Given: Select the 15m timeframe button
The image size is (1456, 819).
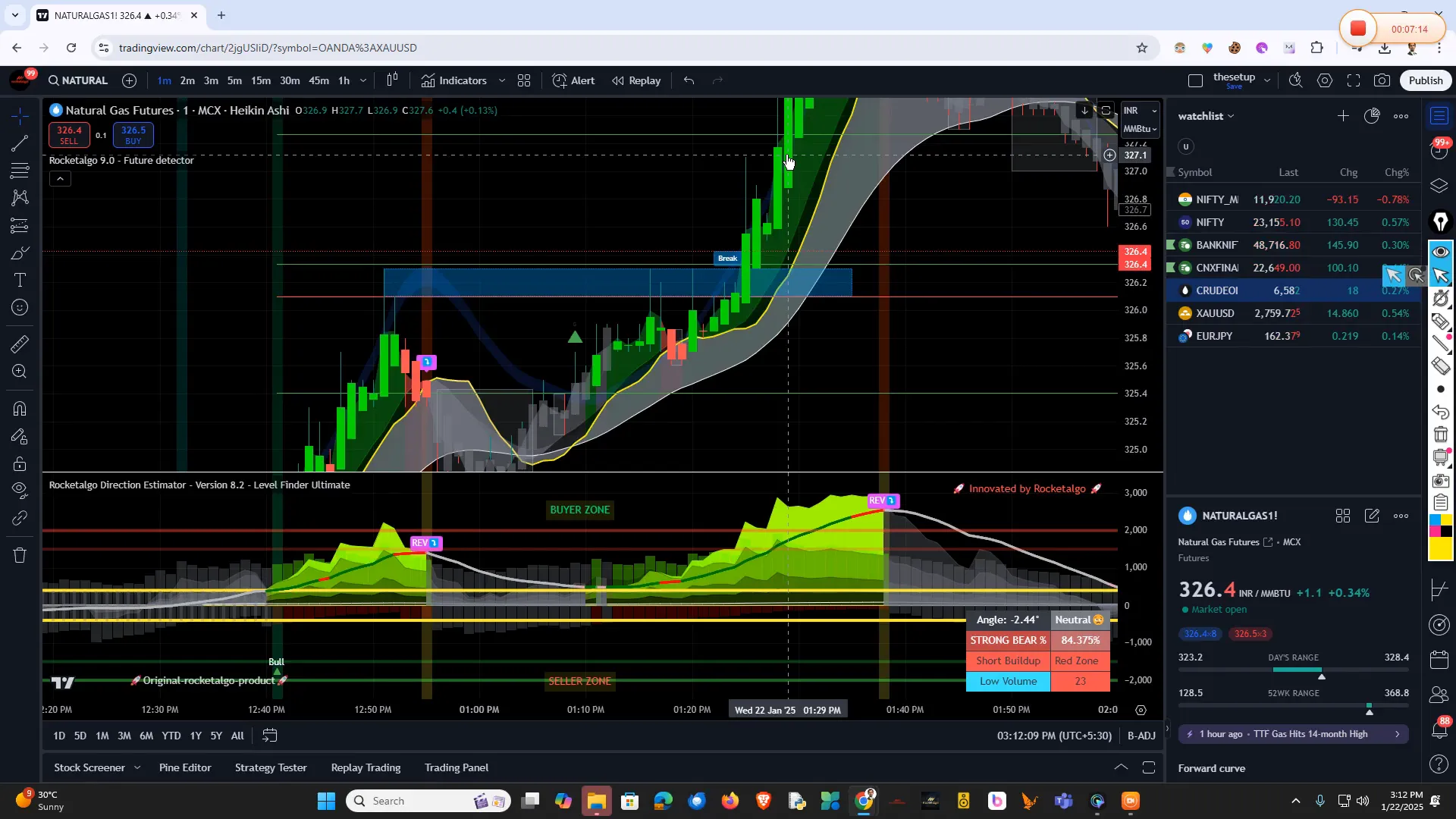Looking at the screenshot, I should pos(261,80).
